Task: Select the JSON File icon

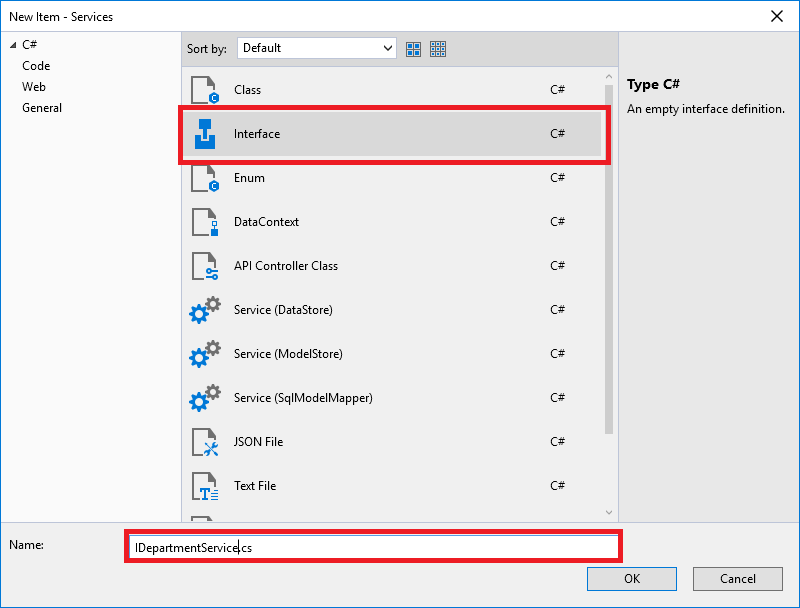Action: click(205, 442)
